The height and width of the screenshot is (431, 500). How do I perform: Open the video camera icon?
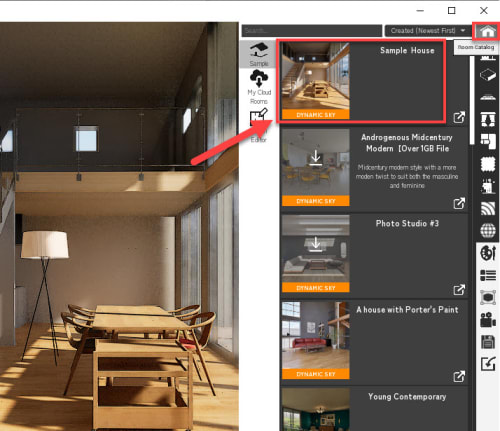[x=488, y=320]
